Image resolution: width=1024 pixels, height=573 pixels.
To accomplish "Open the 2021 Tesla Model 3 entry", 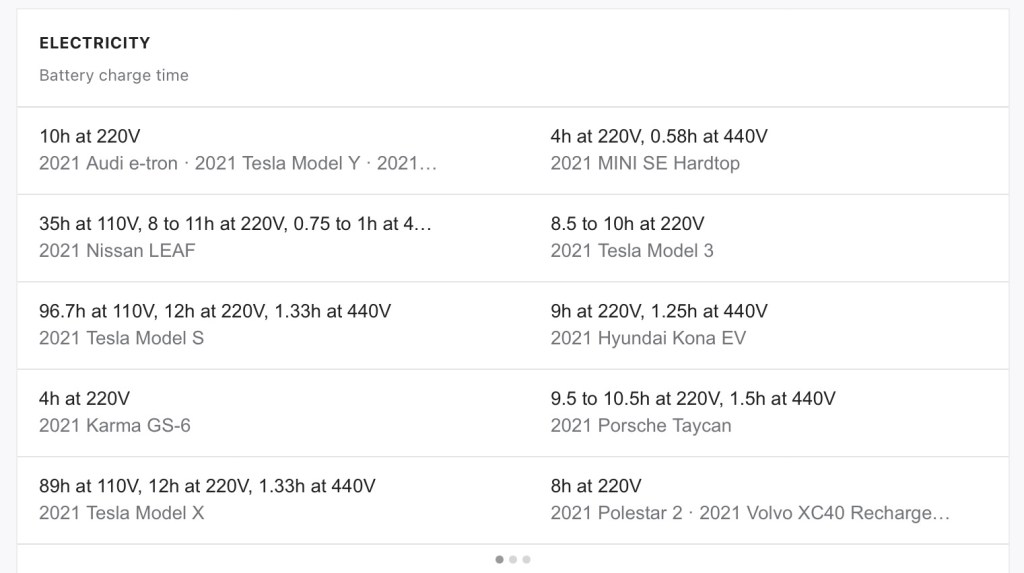I will [x=632, y=251].
